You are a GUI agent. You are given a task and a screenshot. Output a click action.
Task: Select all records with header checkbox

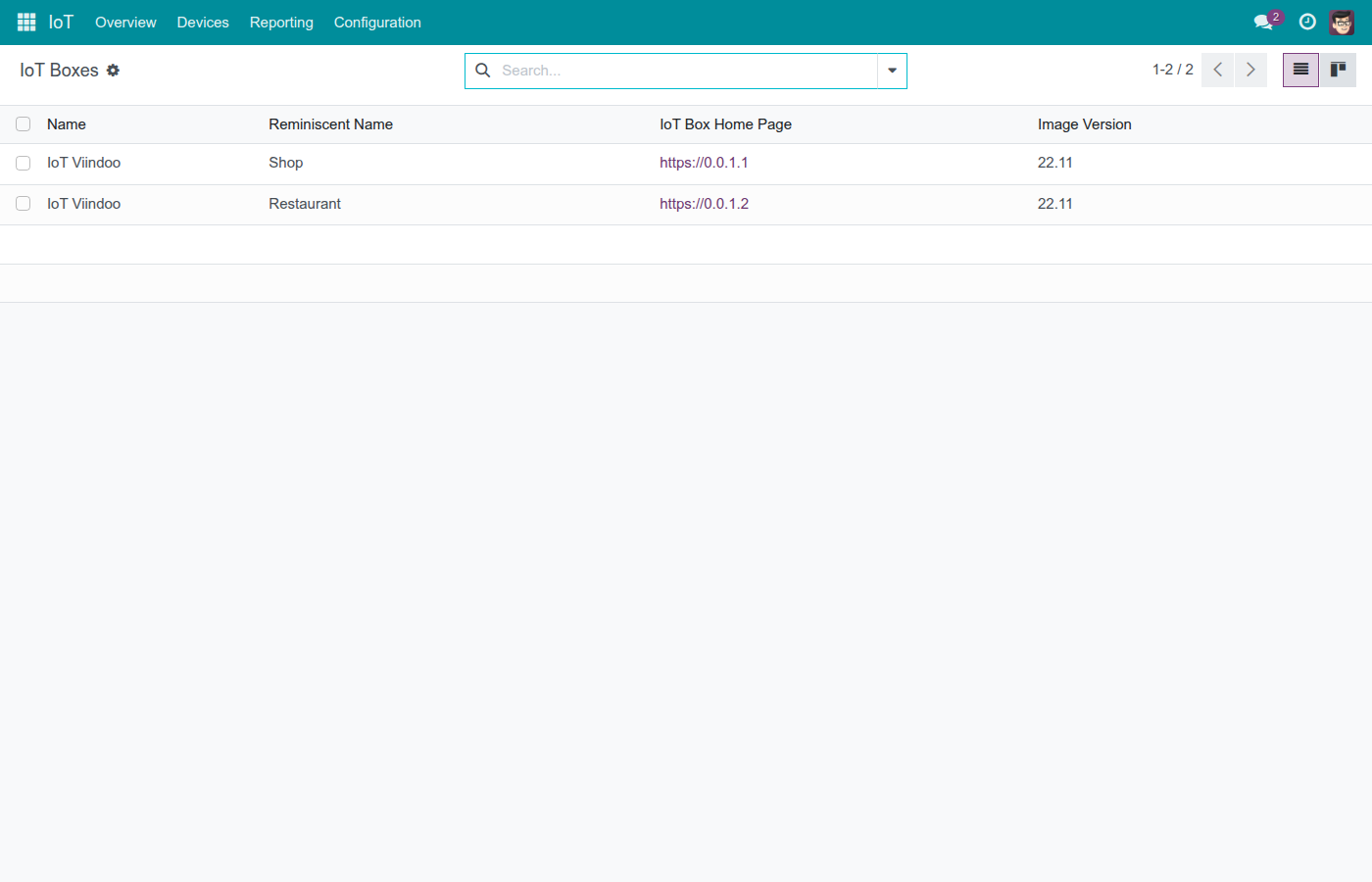pos(23,124)
